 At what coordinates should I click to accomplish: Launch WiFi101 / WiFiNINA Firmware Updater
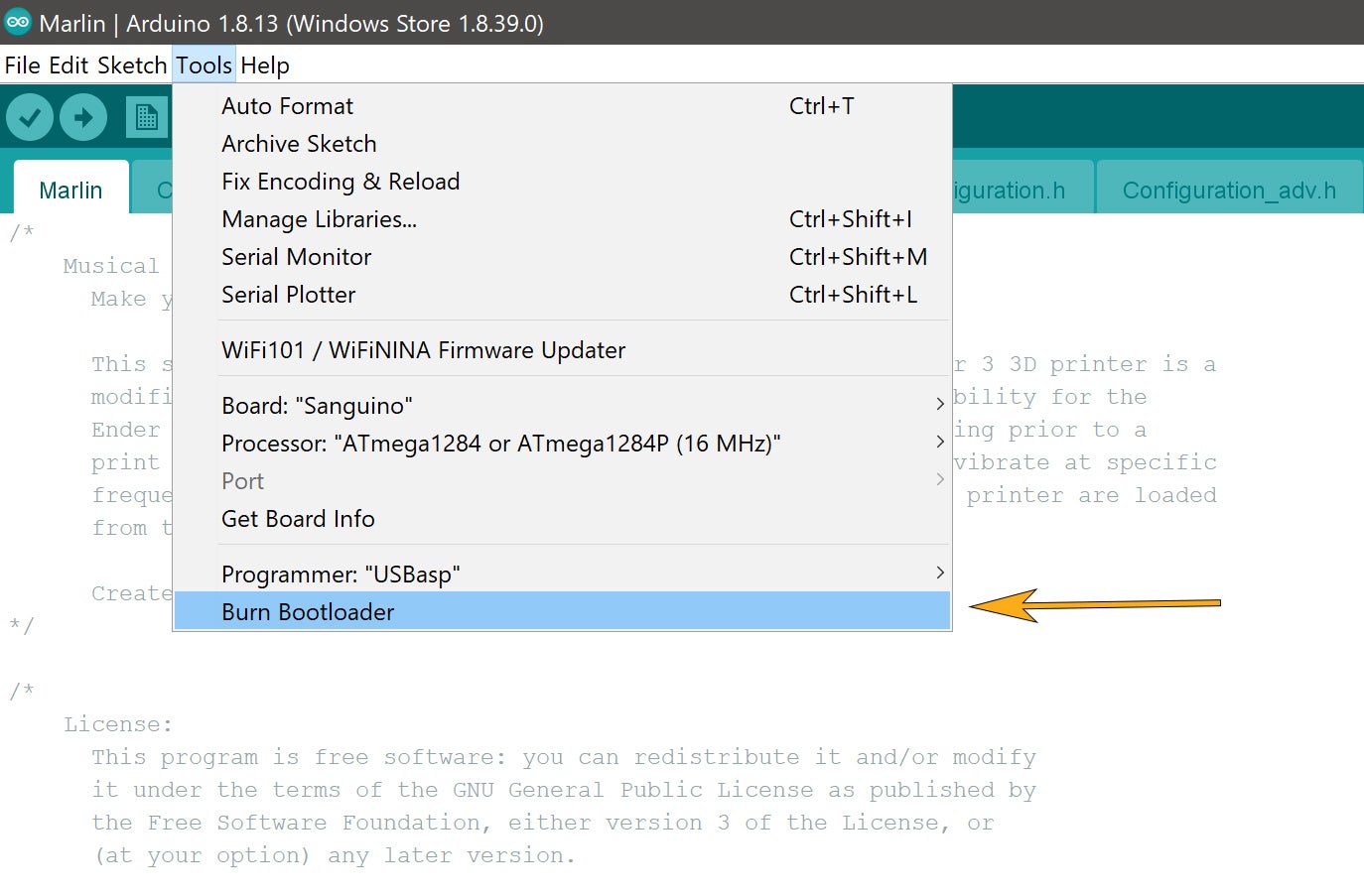(423, 350)
